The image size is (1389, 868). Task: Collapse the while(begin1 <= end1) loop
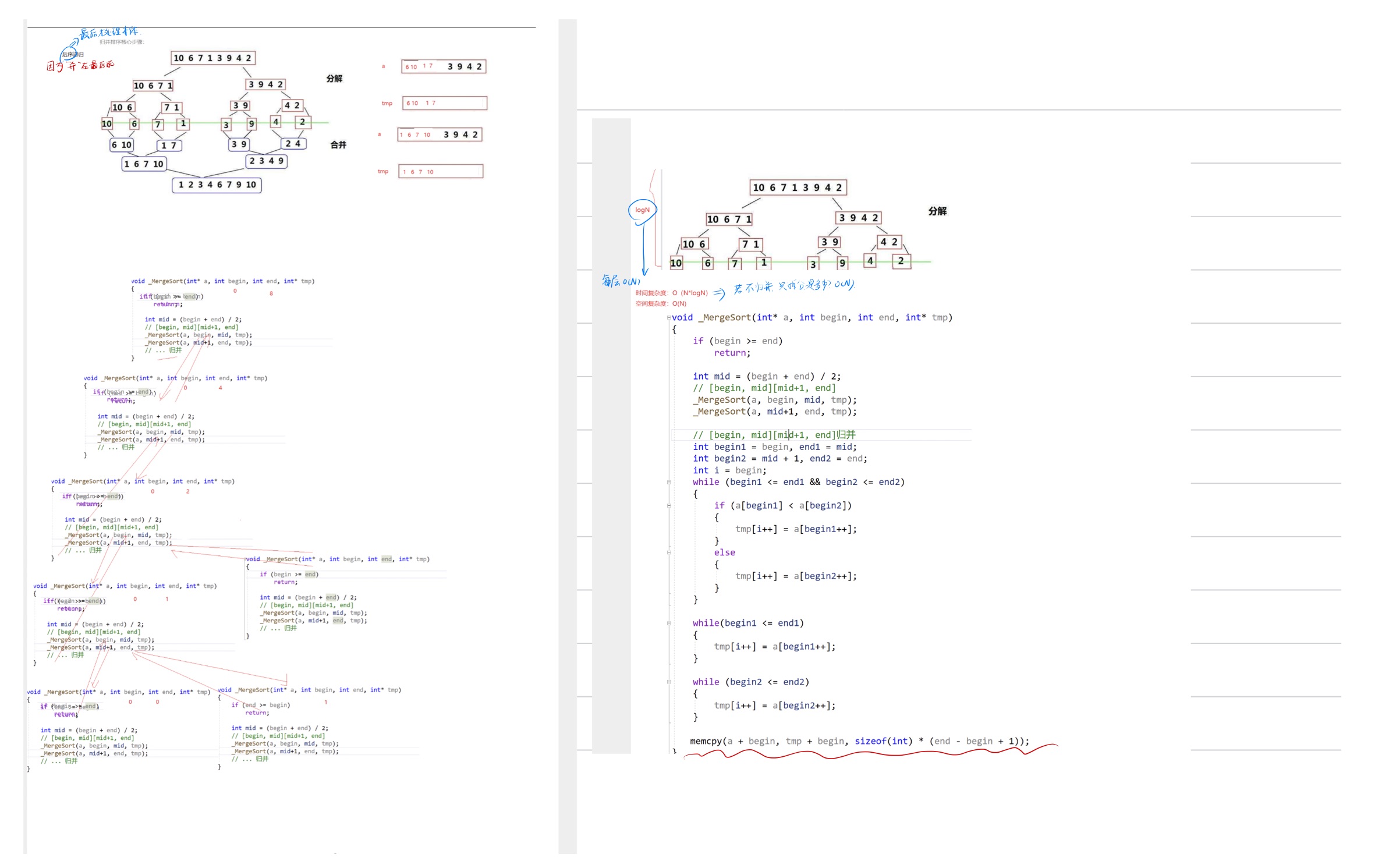[x=669, y=623]
